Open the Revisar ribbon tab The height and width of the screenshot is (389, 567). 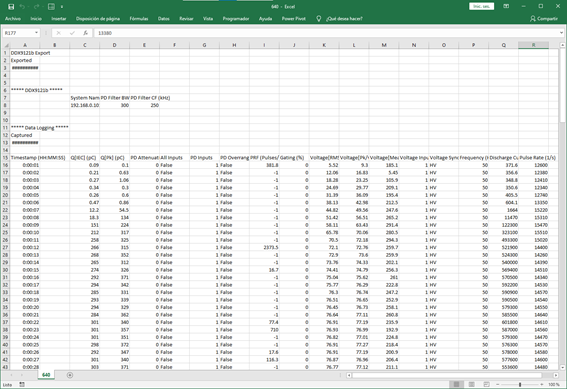[x=186, y=18]
